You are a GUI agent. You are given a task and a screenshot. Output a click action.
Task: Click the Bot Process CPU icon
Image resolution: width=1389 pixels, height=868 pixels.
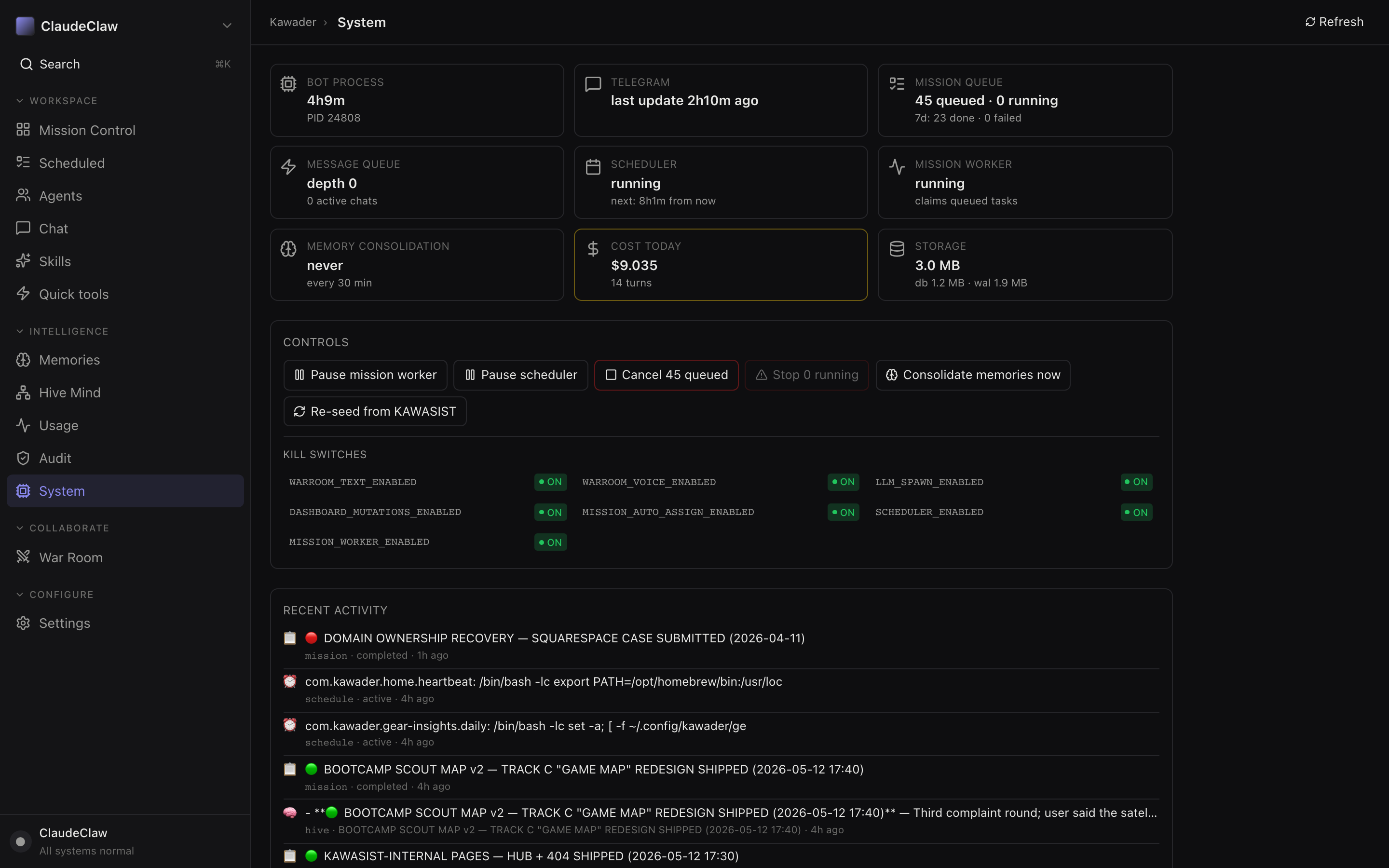point(288,84)
